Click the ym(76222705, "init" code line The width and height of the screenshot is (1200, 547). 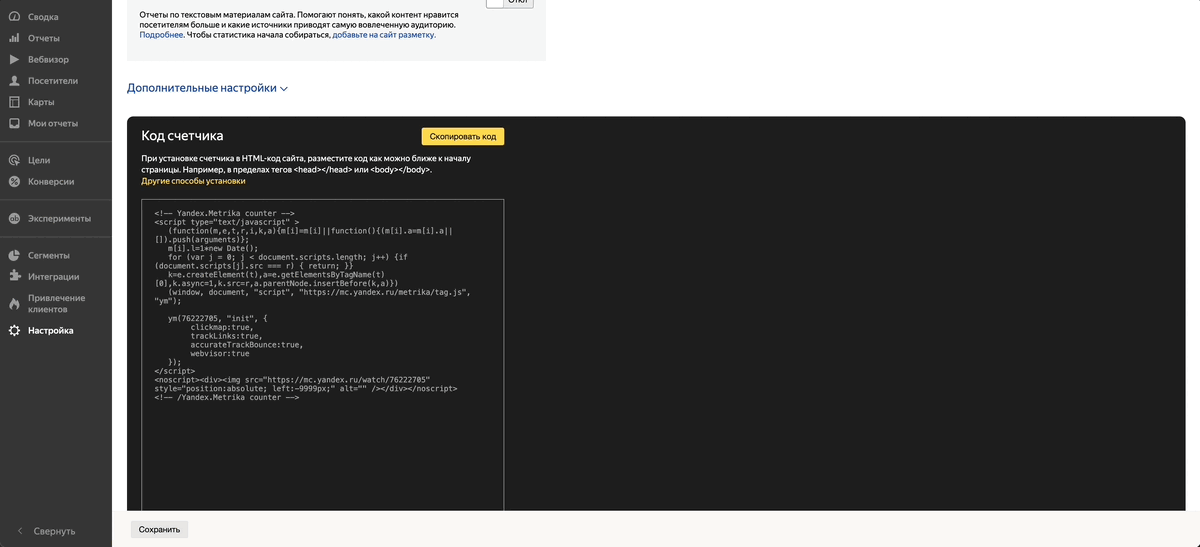(218, 318)
